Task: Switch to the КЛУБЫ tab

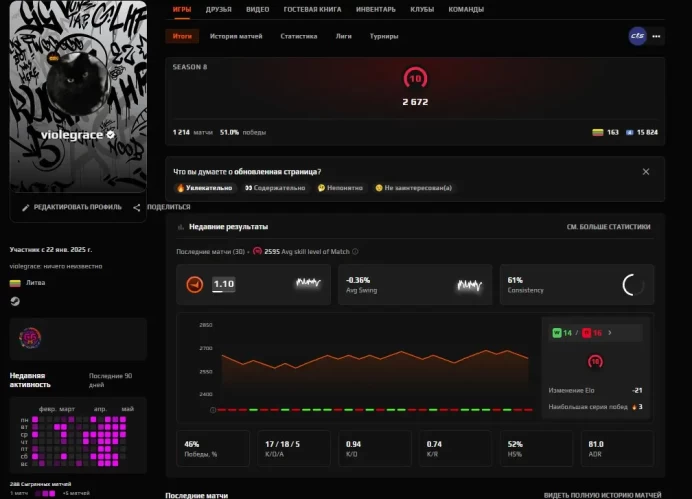Action: 422,9
